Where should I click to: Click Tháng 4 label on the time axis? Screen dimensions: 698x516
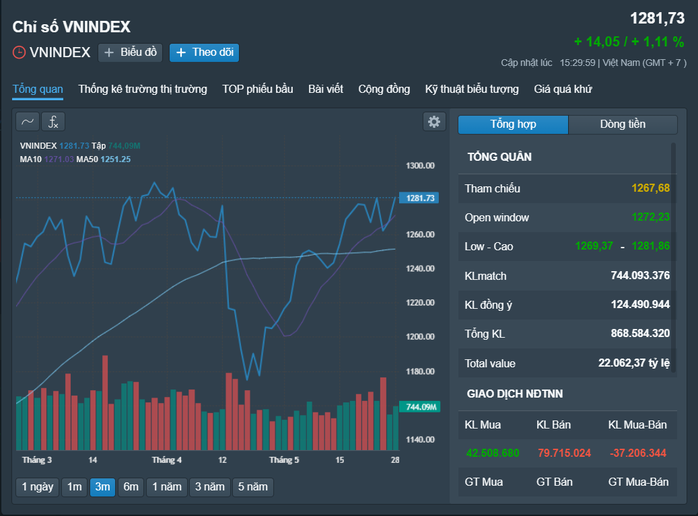(166, 460)
